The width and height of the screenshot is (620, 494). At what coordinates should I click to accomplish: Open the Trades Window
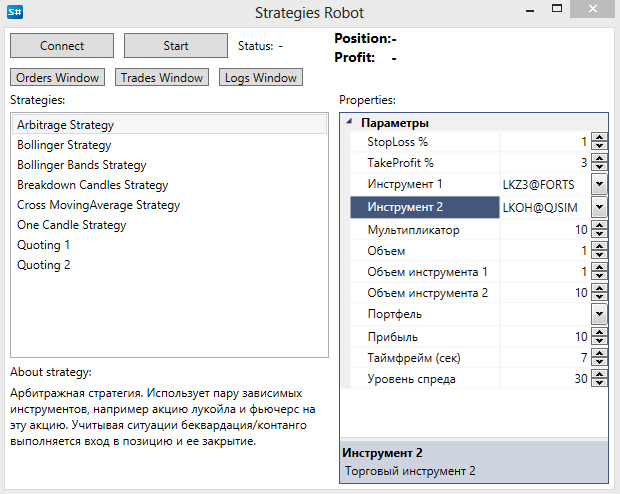click(x=161, y=77)
